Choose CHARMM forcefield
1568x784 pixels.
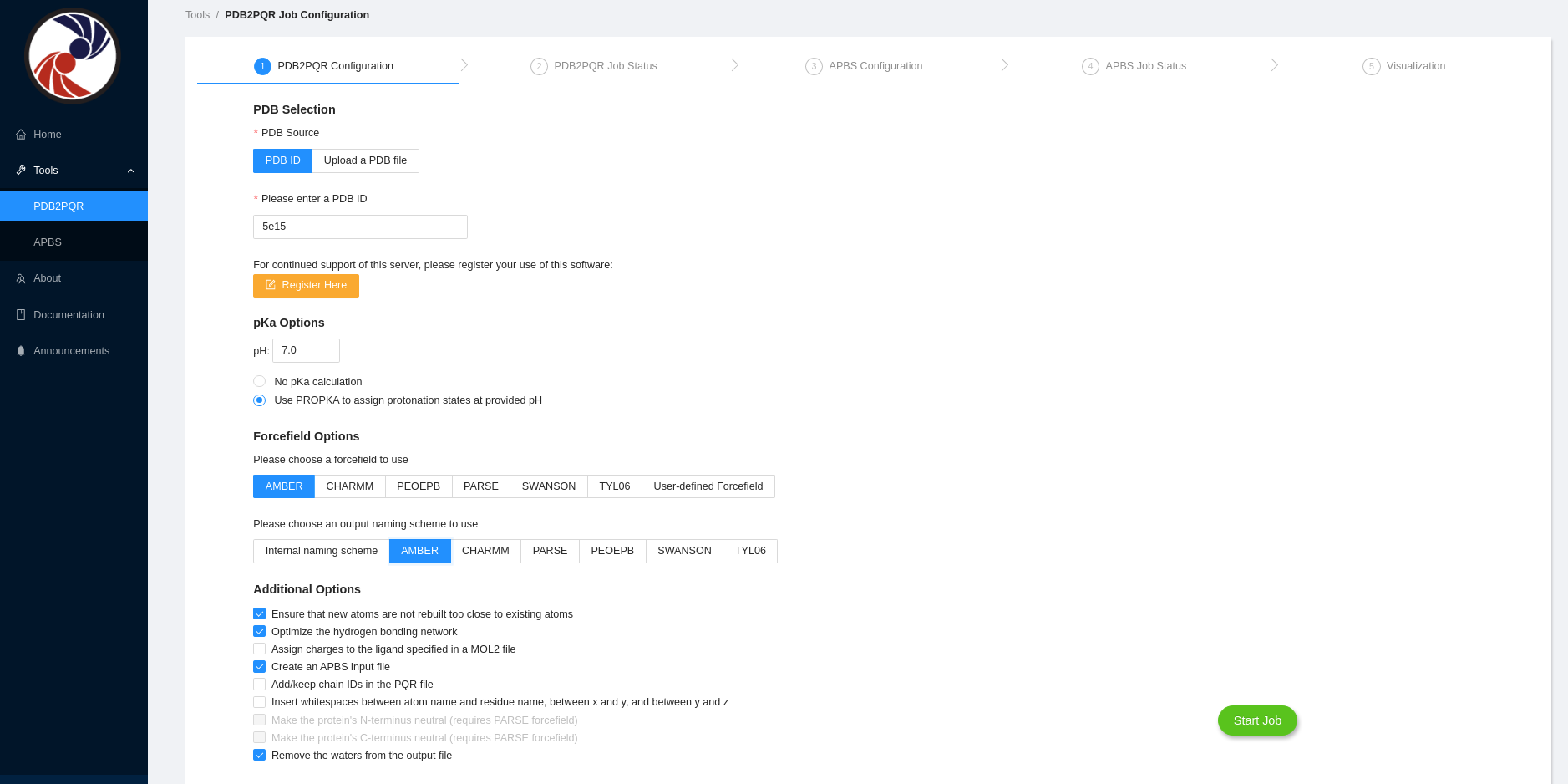(x=350, y=486)
